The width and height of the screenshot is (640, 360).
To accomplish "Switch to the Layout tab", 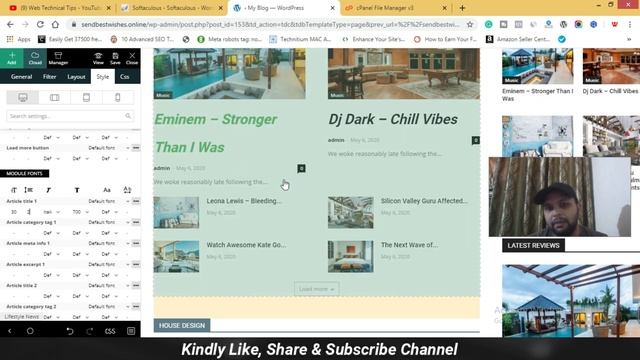I will pyautogui.click(x=76, y=77).
